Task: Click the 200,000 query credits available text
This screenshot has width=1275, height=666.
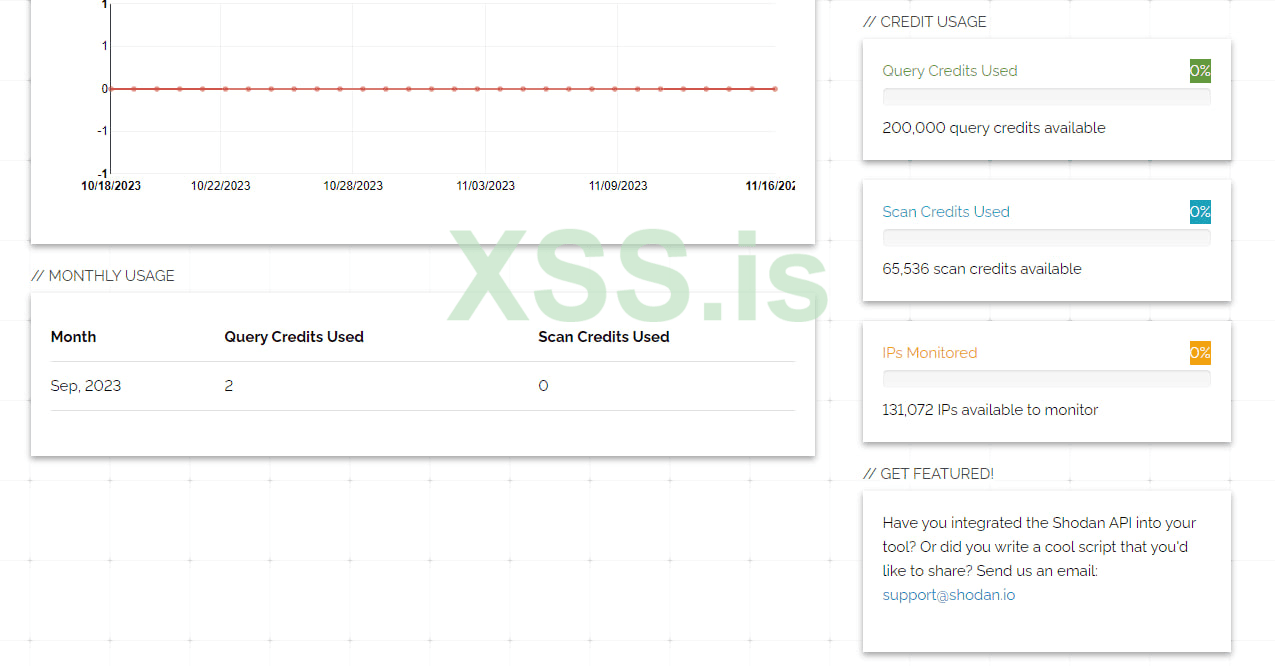Action: [x=993, y=128]
